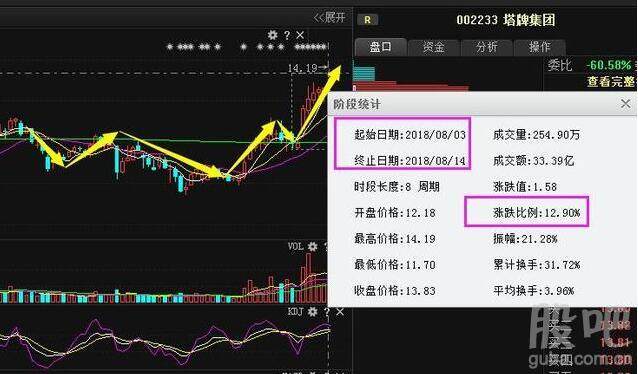Switch to the 盘口 tab
Viewport: 638px width, 374px height.
[x=380, y=47]
